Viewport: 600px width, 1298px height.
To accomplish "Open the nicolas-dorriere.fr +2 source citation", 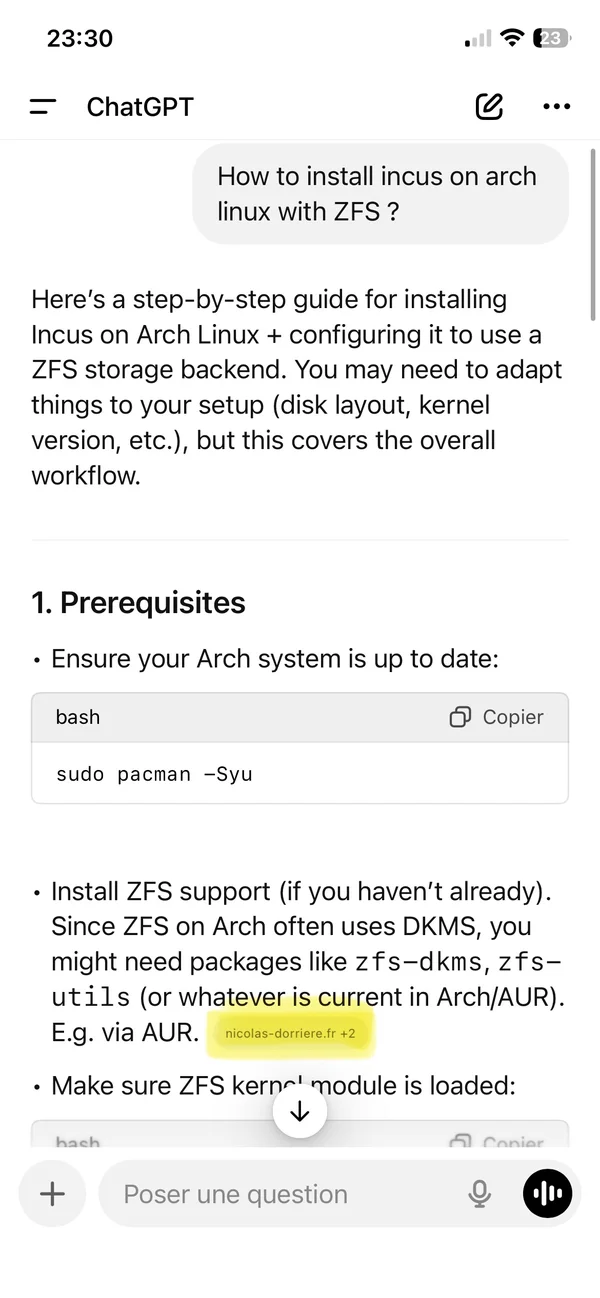I will 290,1032.
